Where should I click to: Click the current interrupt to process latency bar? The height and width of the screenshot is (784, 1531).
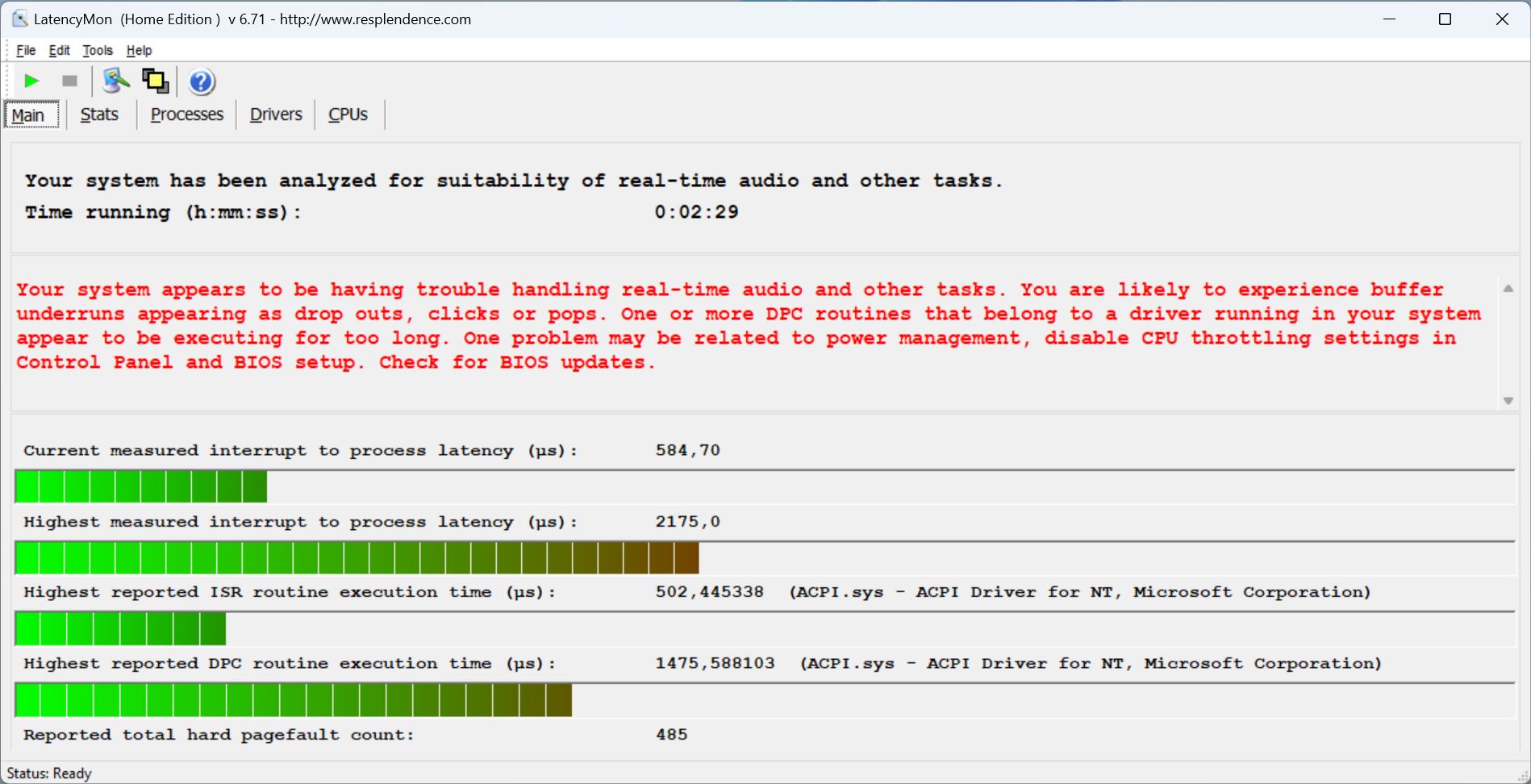click(x=765, y=487)
